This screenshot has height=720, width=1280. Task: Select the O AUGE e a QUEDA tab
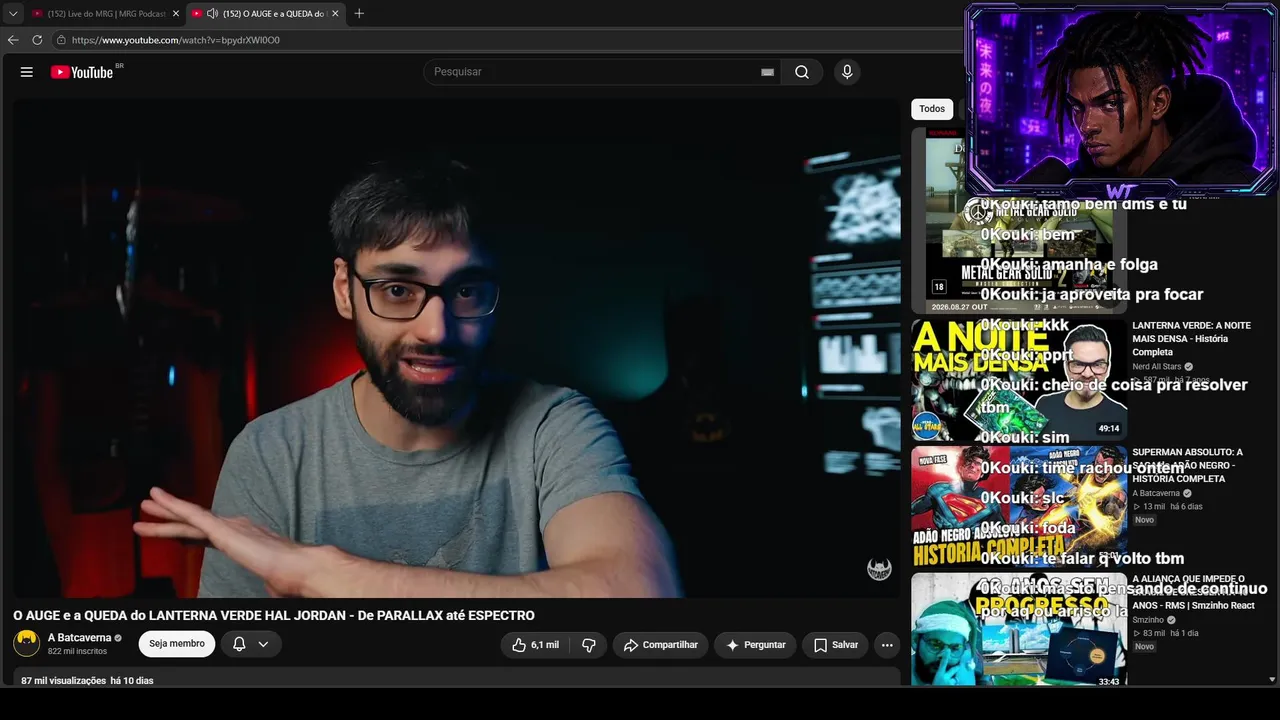(266, 13)
